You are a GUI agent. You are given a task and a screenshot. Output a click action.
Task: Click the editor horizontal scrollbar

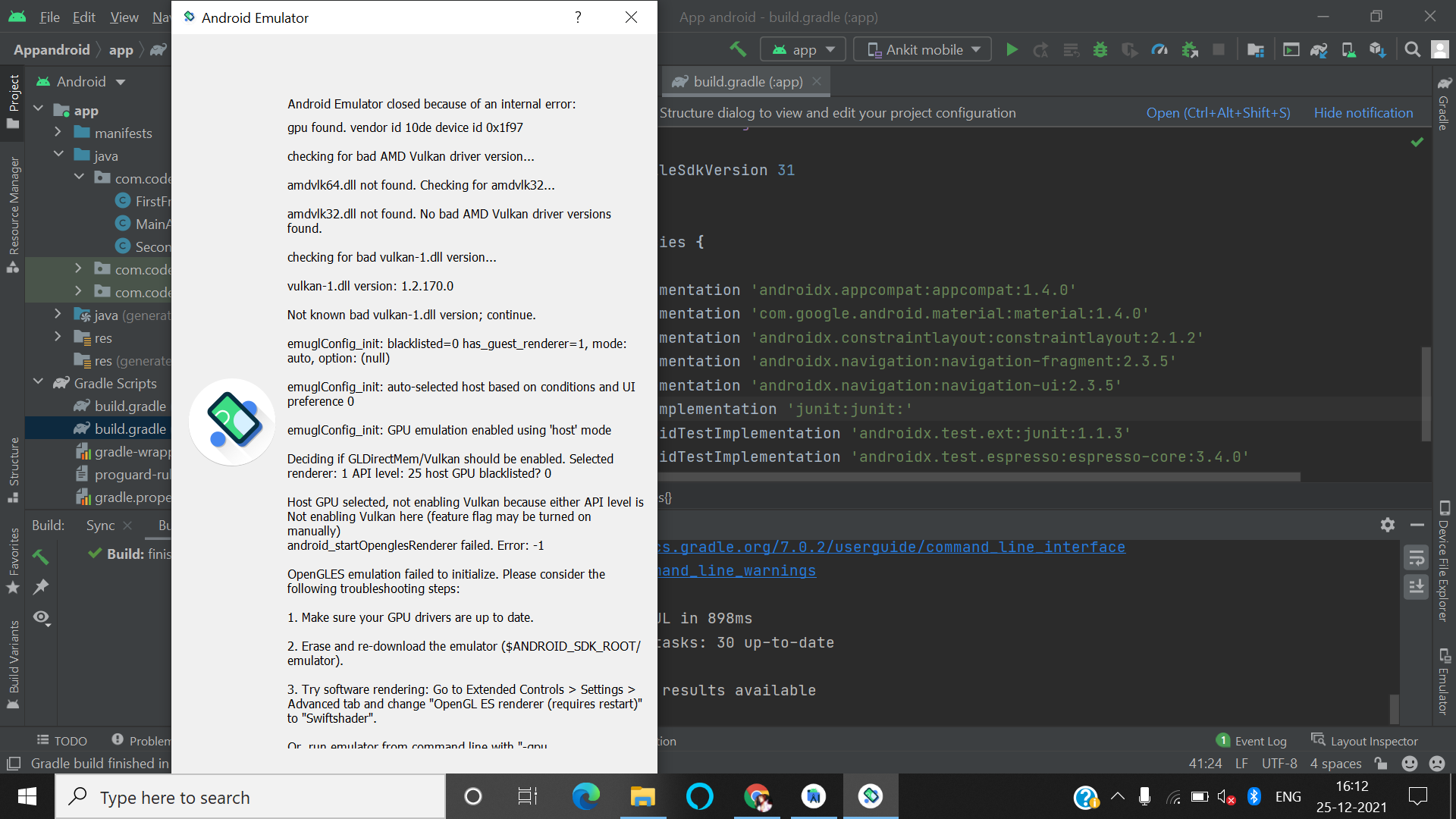(978, 477)
